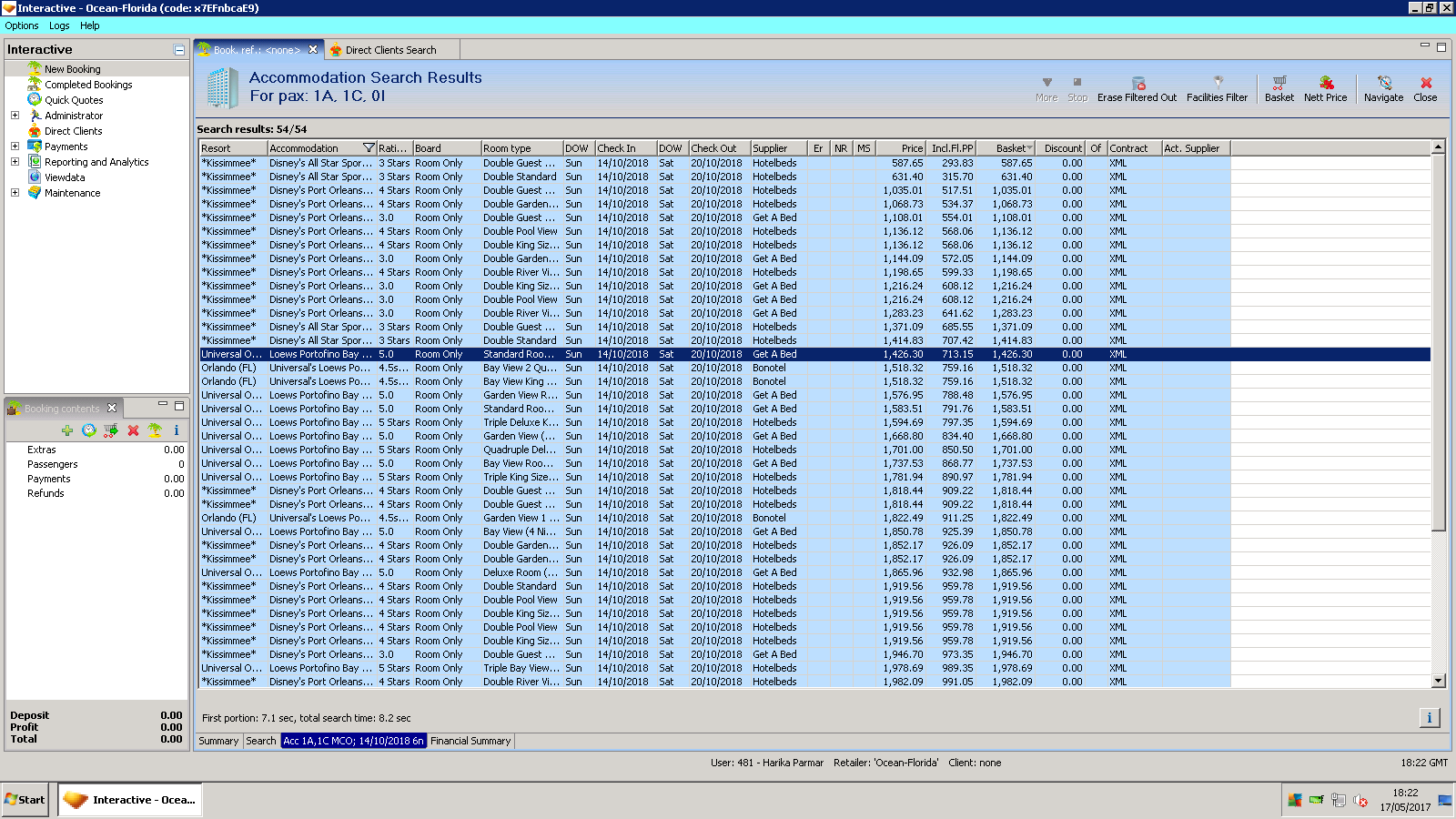Open Completed Bookings in the sidebar
The width and height of the screenshot is (1456, 819).
pos(88,85)
